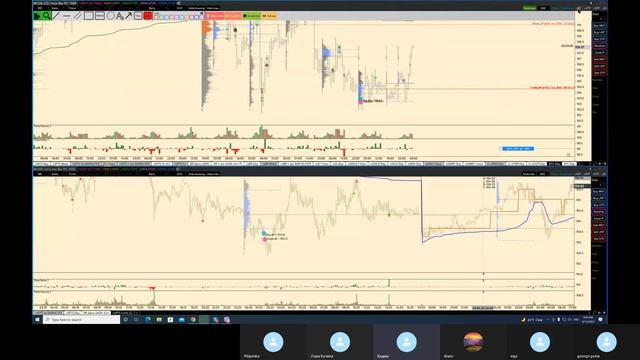
Task: Select the horizontal line drawing tool
Action: (x=67, y=16)
